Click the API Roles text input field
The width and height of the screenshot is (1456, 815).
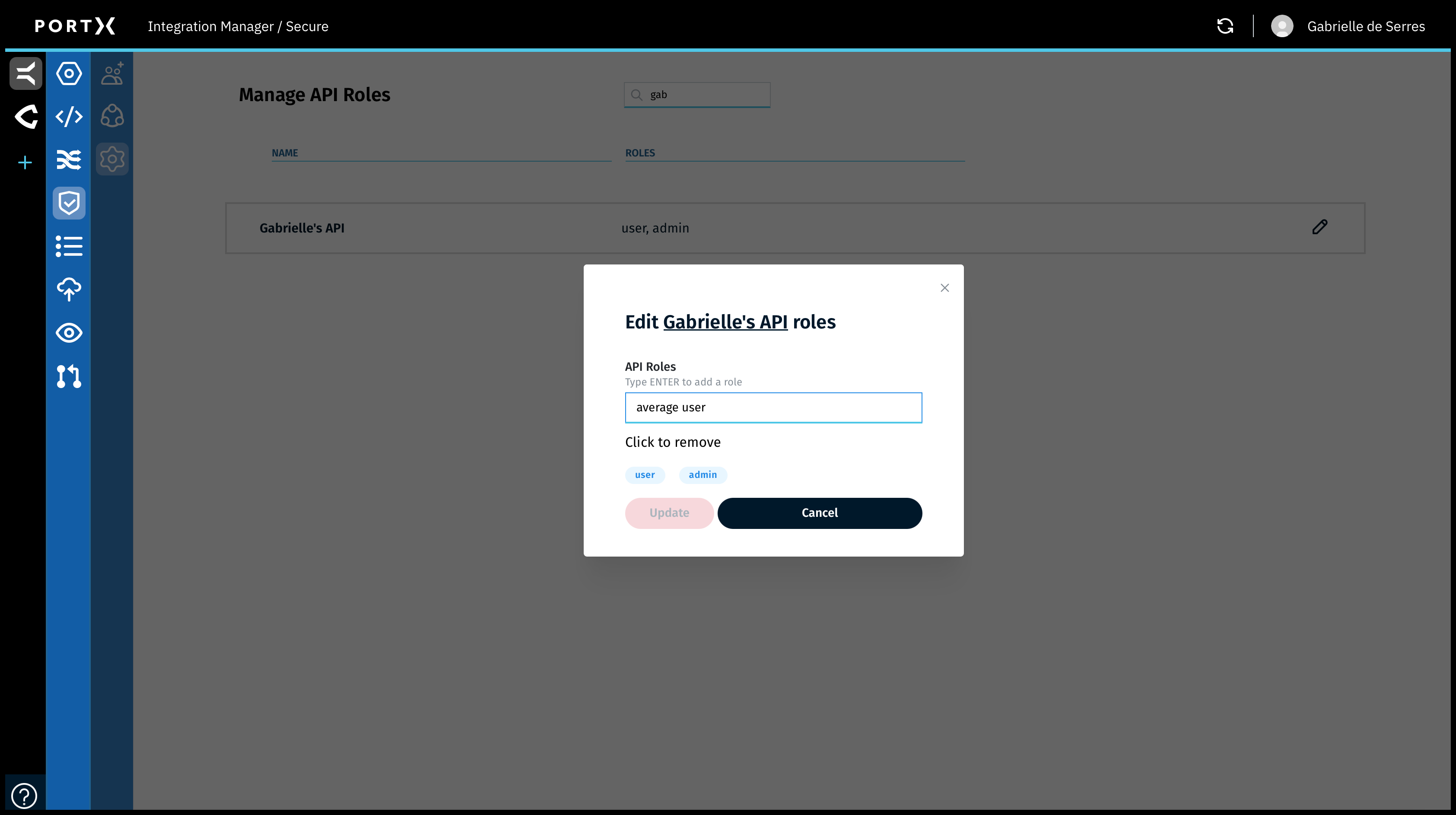click(773, 407)
